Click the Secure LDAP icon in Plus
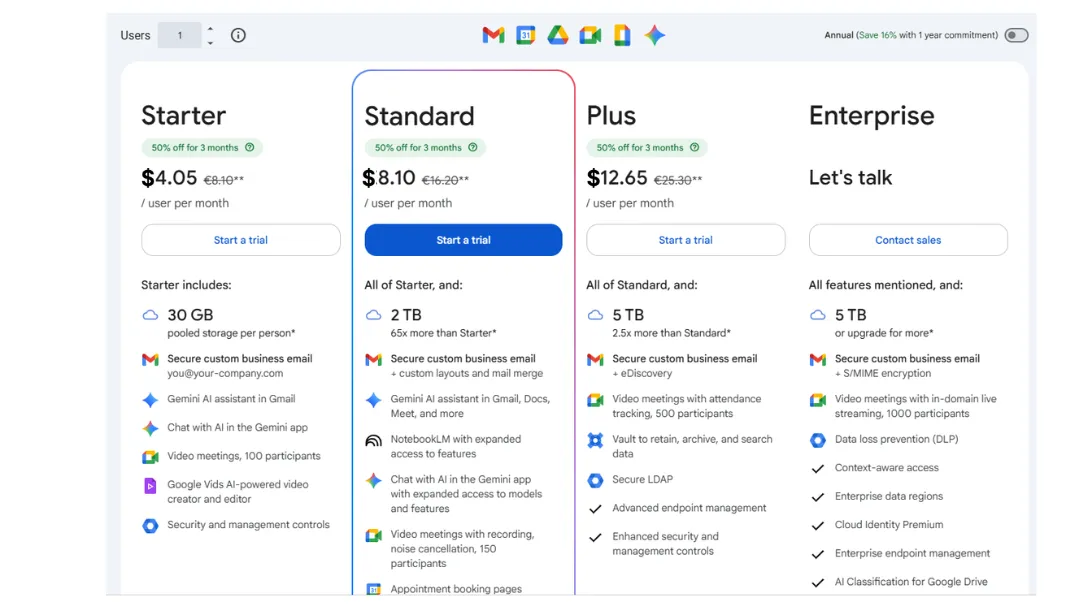 [x=595, y=480]
